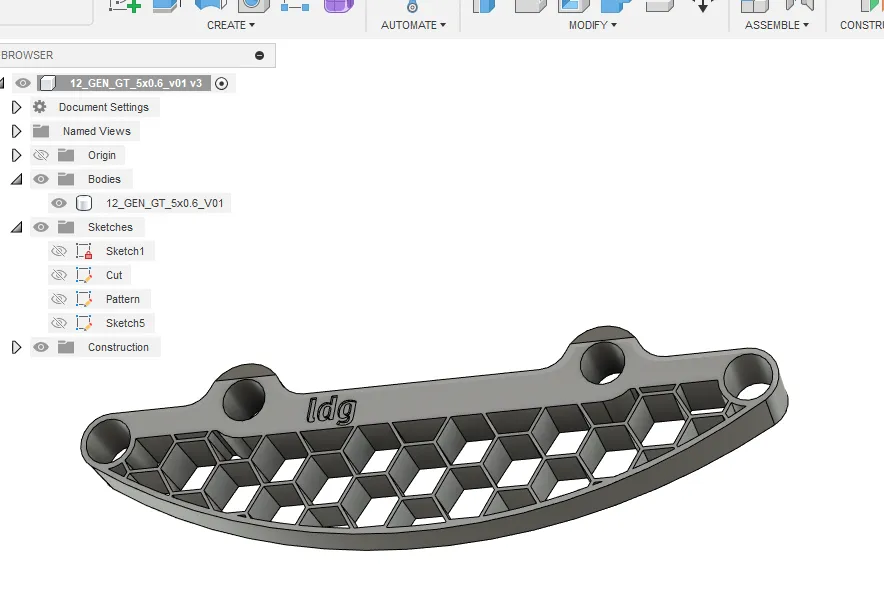Click the Sketch5 sketch icon
The height and width of the screenshot is (609, 884).
pos(84,323)
